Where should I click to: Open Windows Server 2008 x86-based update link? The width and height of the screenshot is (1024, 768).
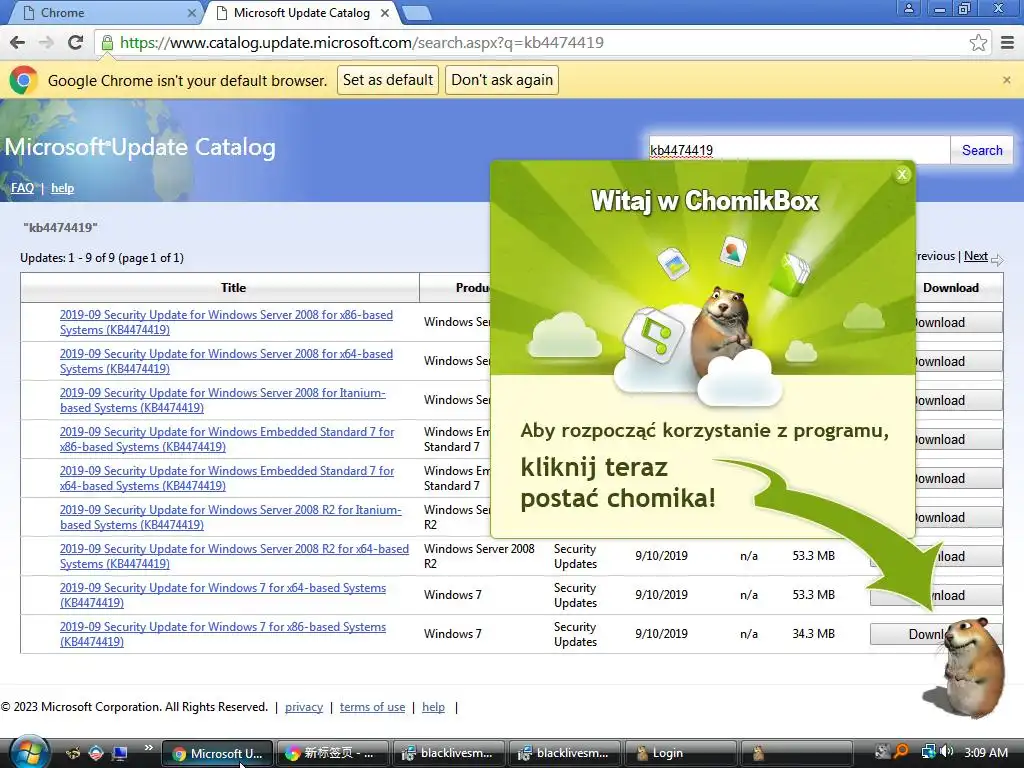click(227, 322)
